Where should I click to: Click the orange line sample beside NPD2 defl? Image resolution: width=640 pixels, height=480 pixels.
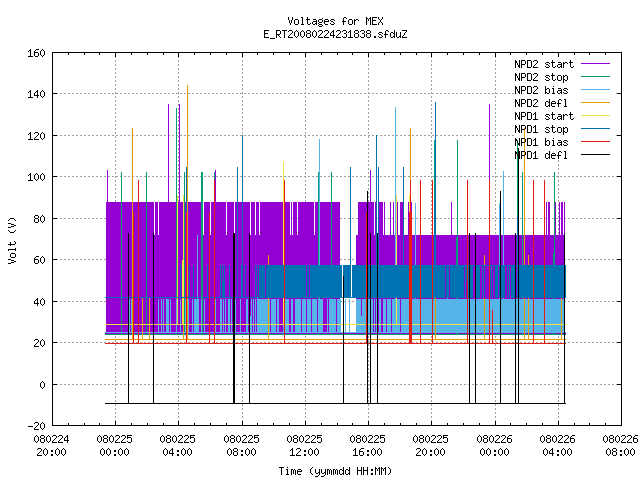[596, 103]
